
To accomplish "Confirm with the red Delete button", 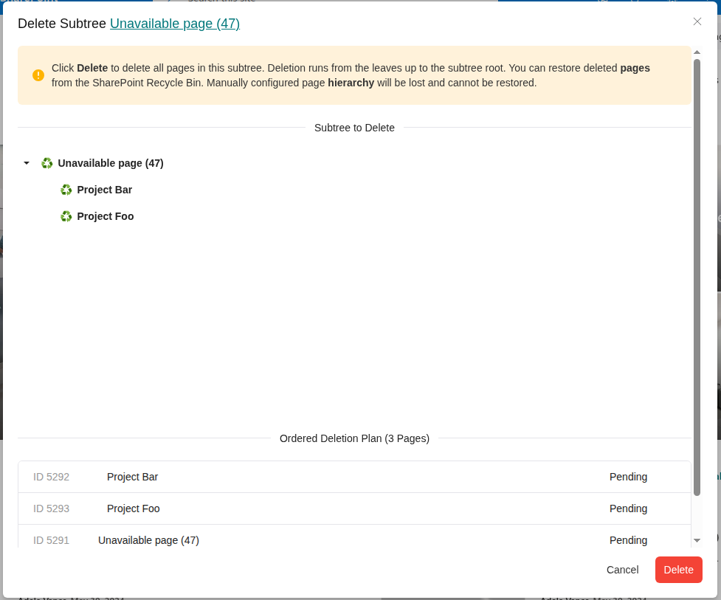I will 678,570.
